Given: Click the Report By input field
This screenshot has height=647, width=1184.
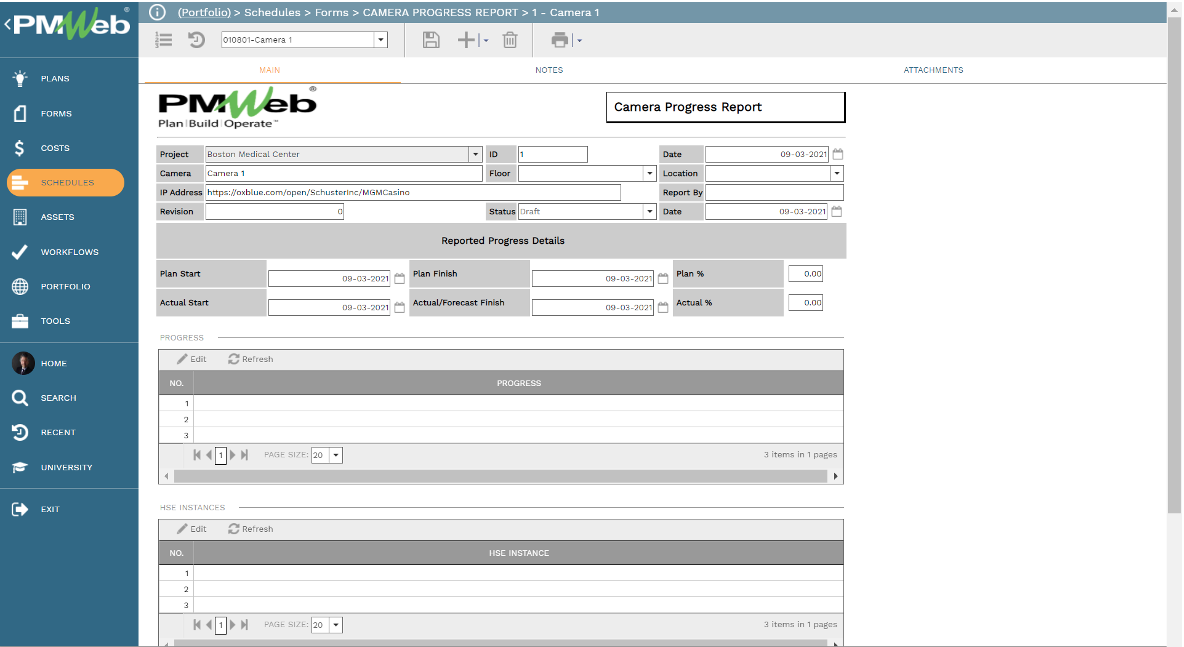Looking at the screenshot, I should 774,193.
